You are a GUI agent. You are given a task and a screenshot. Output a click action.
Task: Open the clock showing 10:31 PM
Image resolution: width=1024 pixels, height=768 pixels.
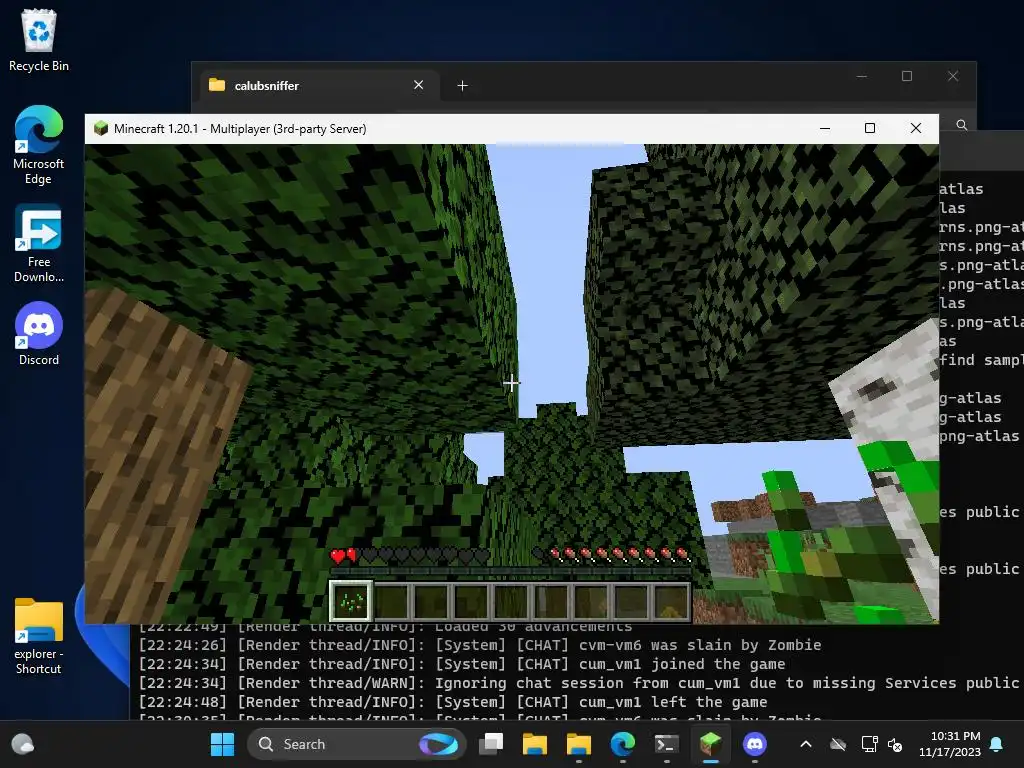950,744
